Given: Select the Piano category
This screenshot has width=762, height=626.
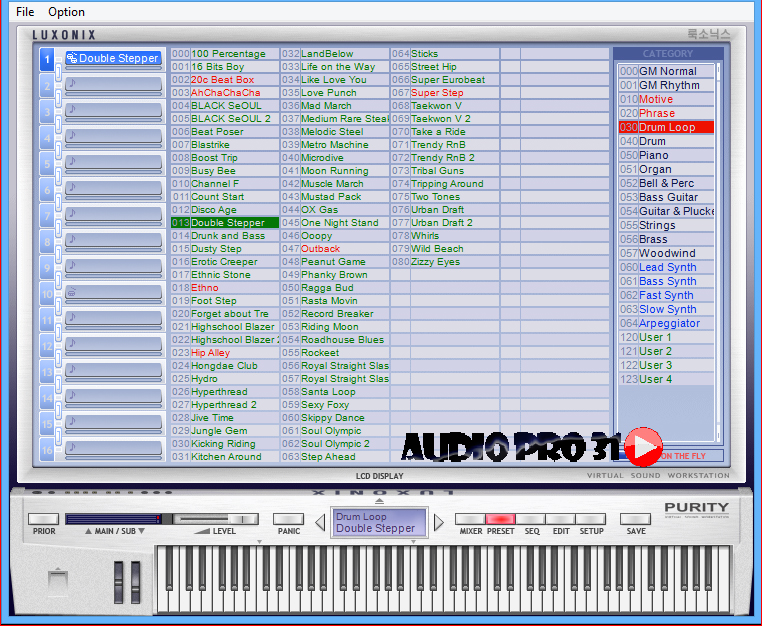Looking at the screenshot, I should (x=666, y=155).
